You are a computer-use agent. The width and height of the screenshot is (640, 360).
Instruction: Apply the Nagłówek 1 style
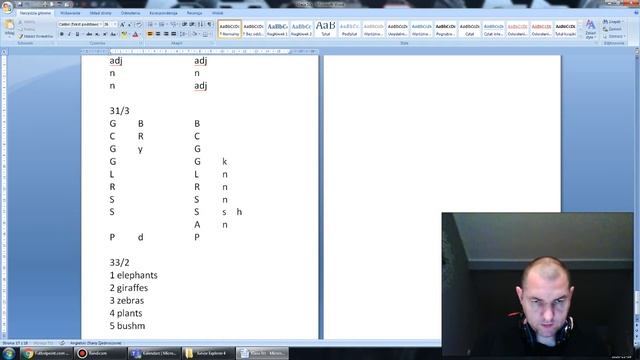(x=278, y=29)
